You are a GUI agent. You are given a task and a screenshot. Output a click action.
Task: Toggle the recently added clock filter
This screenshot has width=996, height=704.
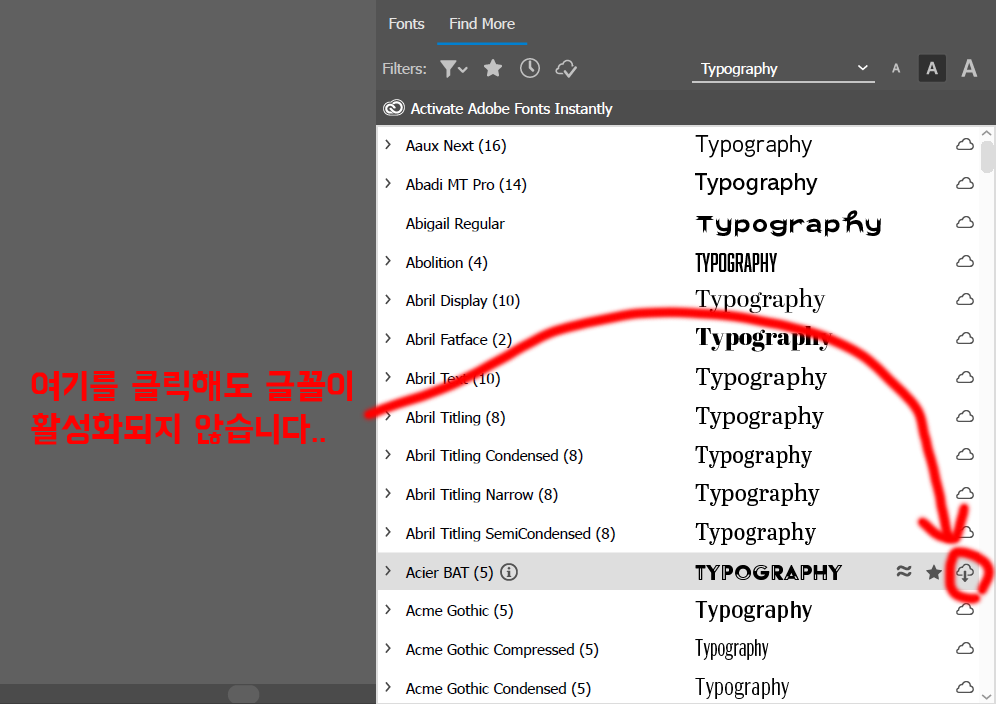(x=530, y=69)
